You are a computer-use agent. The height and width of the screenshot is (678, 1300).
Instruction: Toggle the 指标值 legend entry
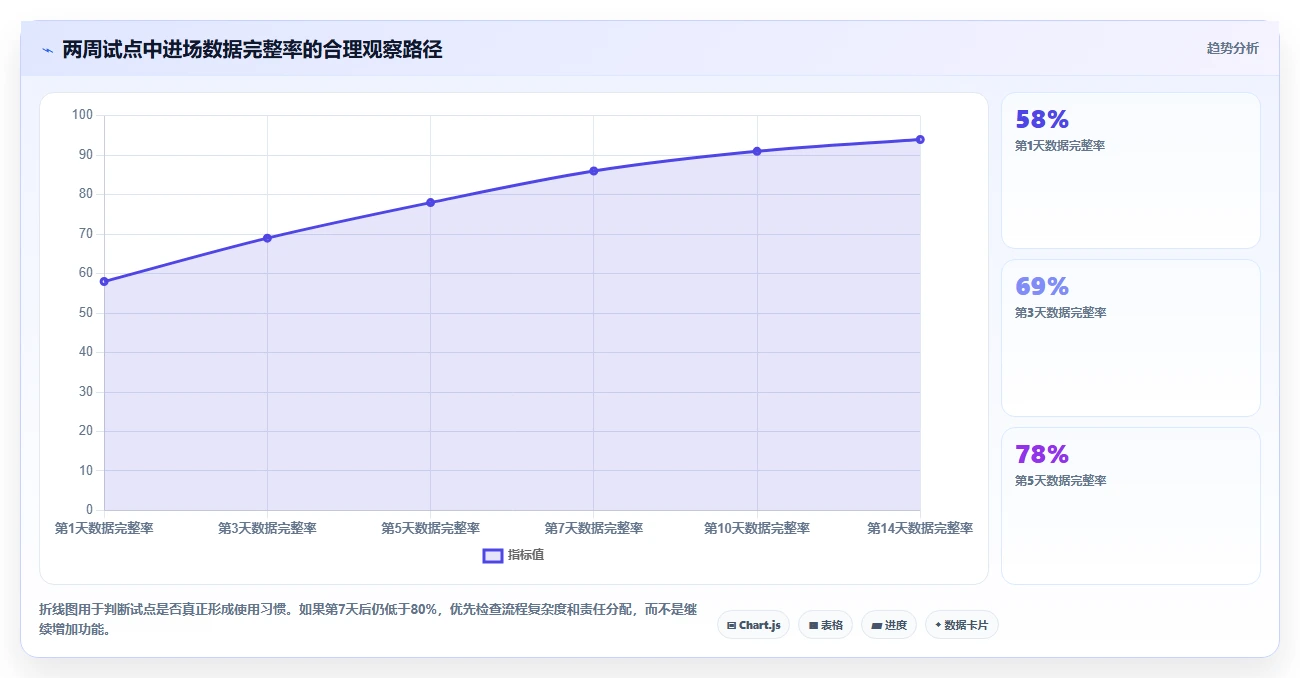click(x=513, y=555)
